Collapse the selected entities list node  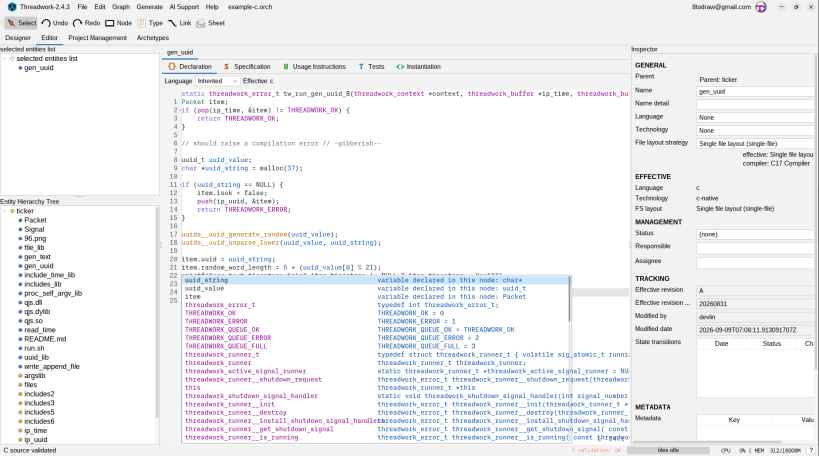coord(5,59)
